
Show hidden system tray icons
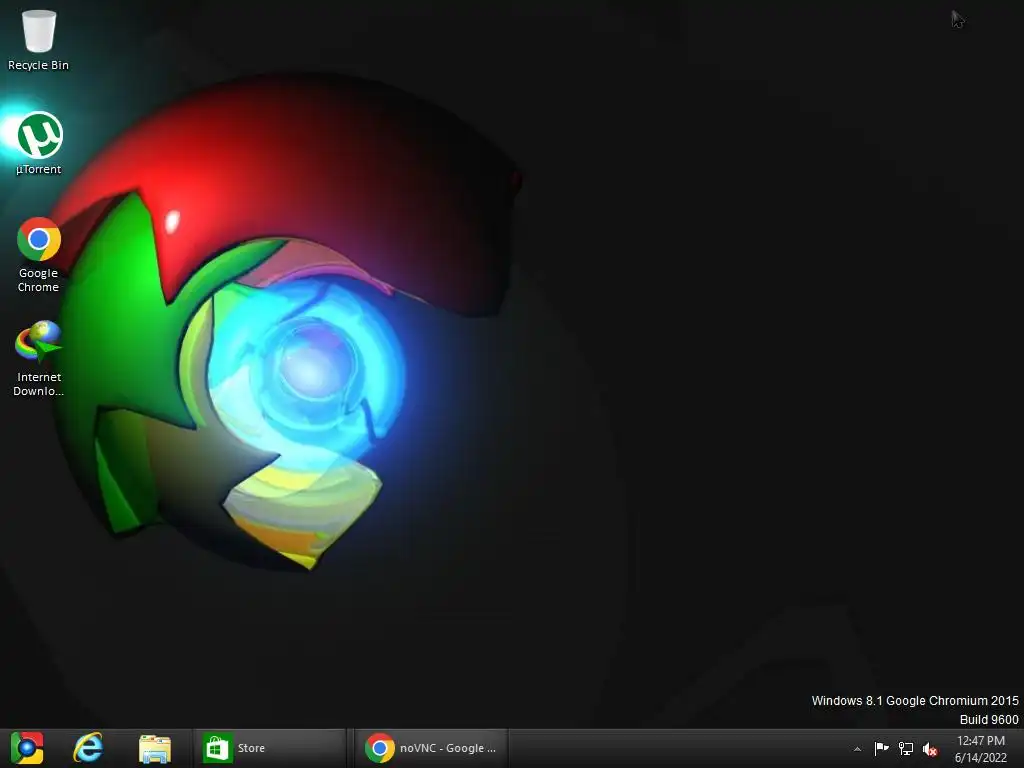857,749
